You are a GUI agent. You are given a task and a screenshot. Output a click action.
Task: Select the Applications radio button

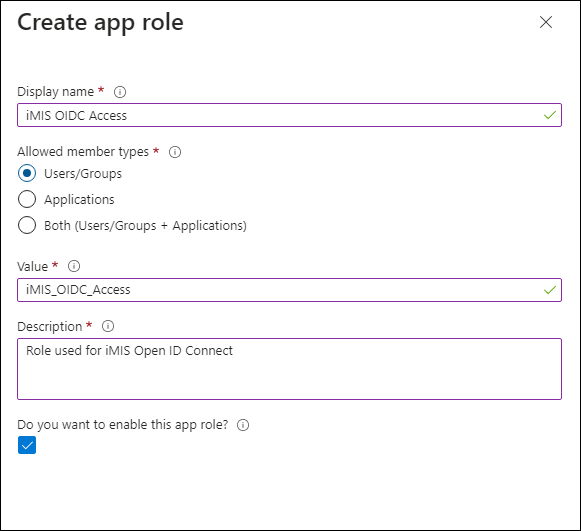27,199
